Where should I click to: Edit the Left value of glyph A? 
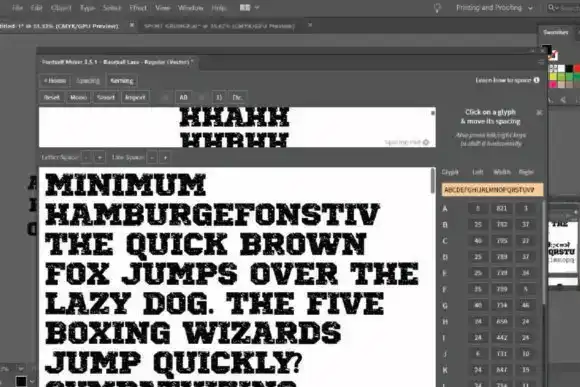(x=478, y=208)
